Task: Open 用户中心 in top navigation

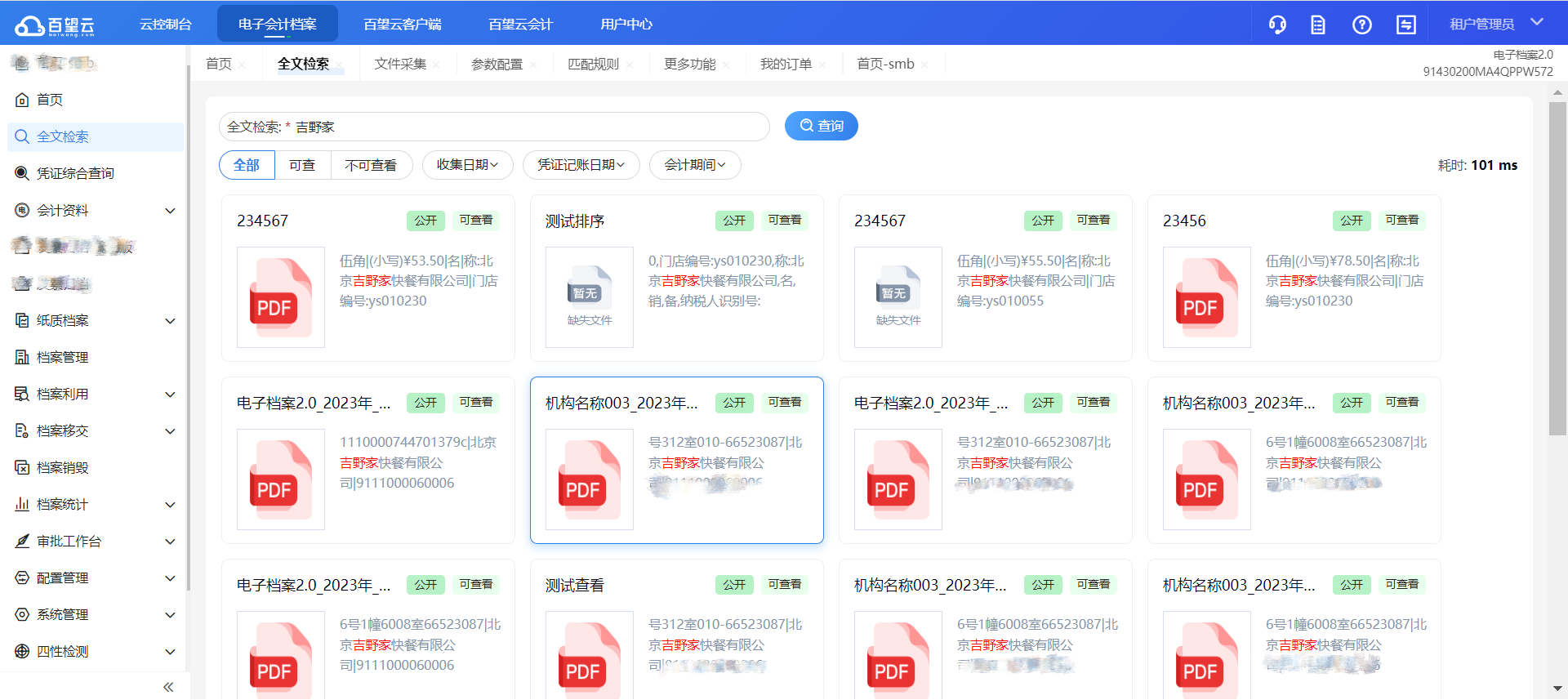Action: coord(626,24)
